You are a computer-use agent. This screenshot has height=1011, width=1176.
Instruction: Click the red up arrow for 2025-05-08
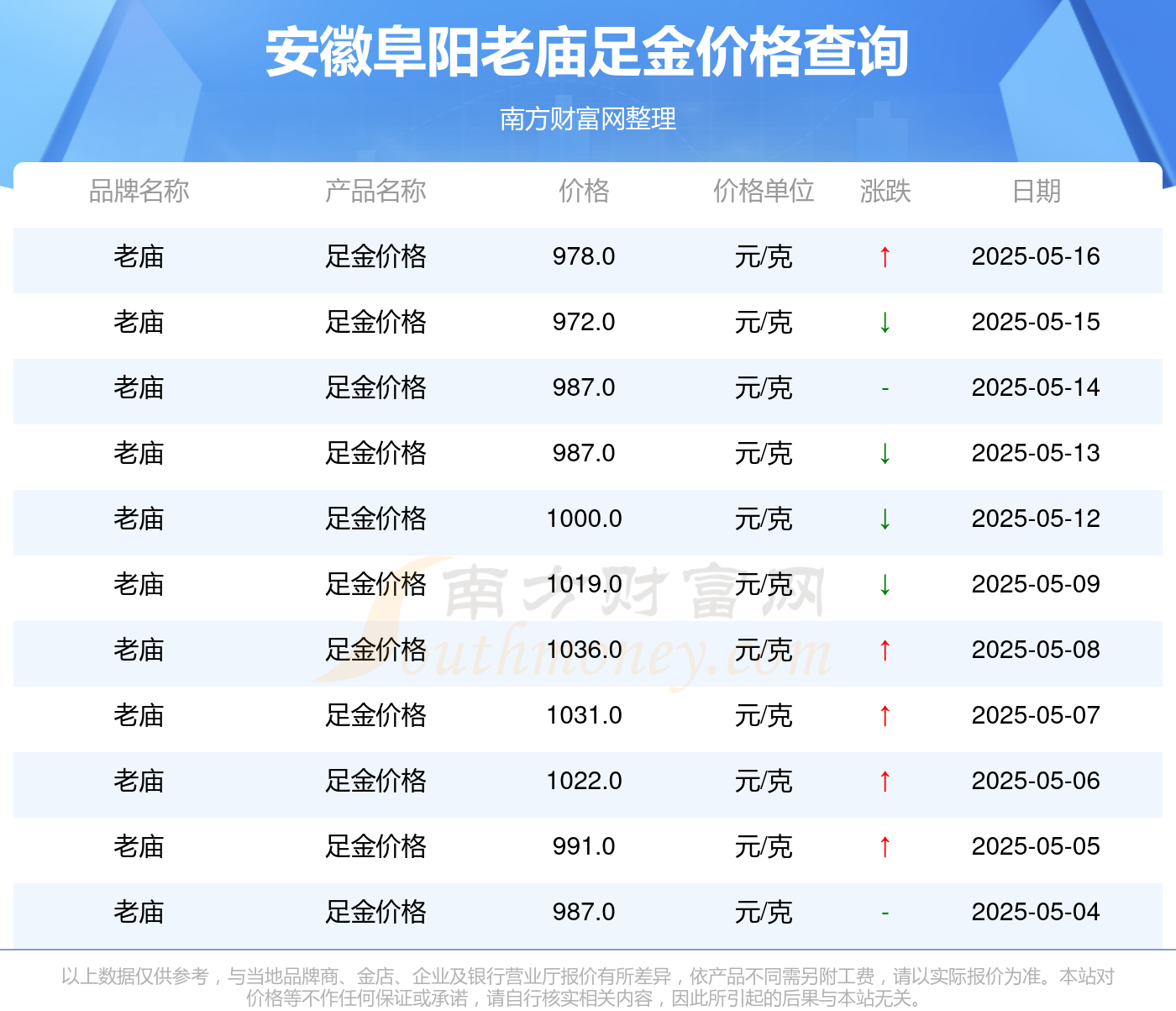tap(885, 650)
